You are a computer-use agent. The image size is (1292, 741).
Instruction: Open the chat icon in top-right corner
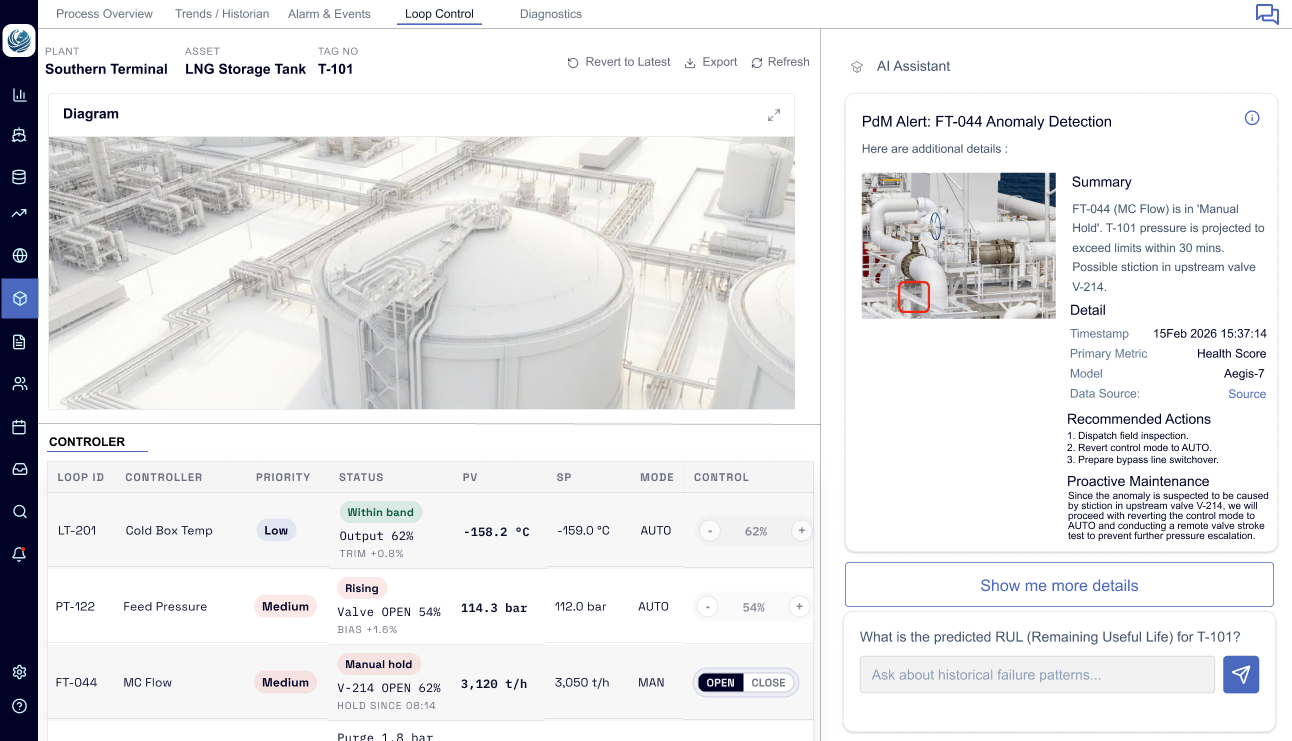point(1267,14)
